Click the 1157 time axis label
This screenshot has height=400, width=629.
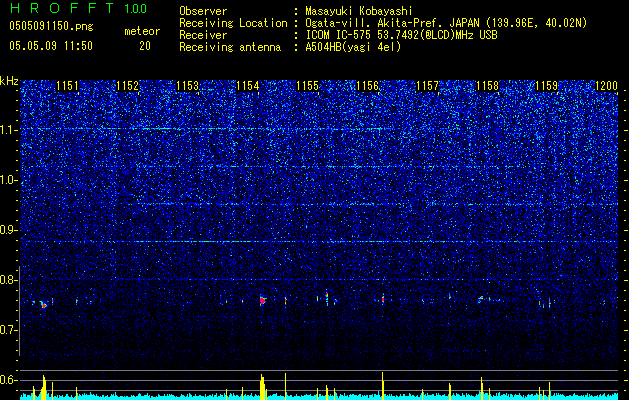click(428, 86)
